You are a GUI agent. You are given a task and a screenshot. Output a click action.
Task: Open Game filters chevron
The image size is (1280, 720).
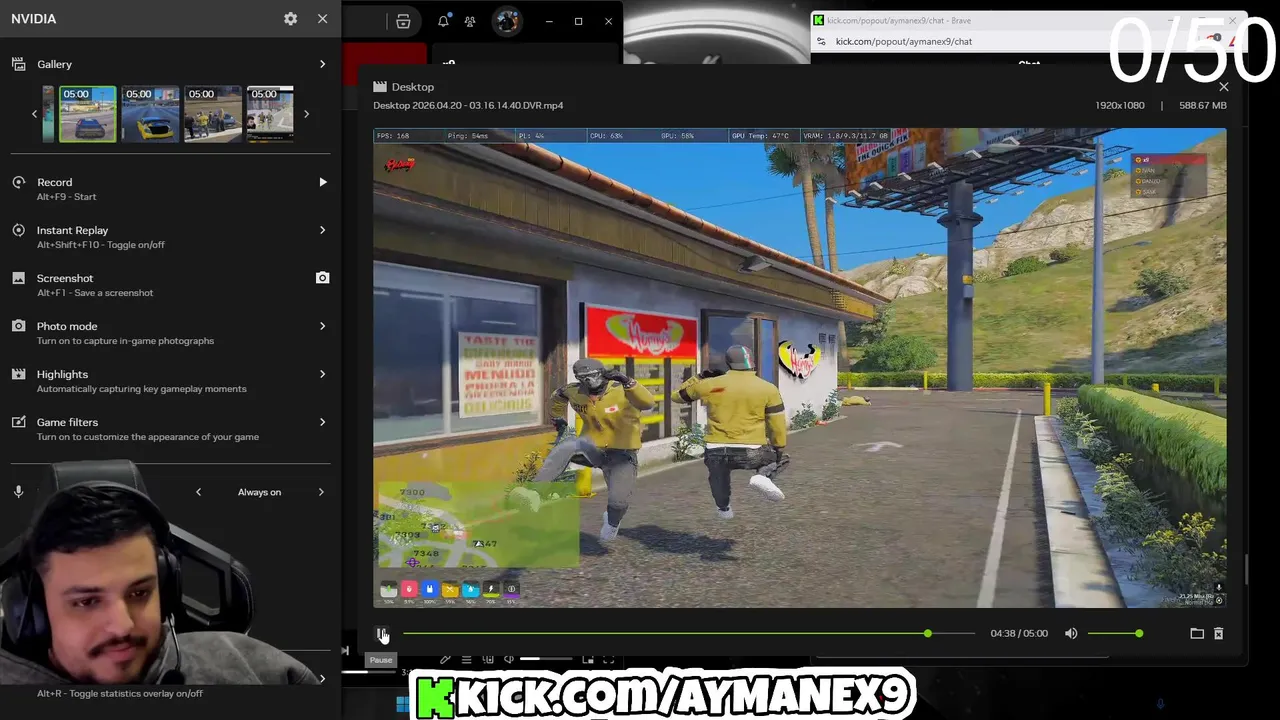tap(322, 422)
